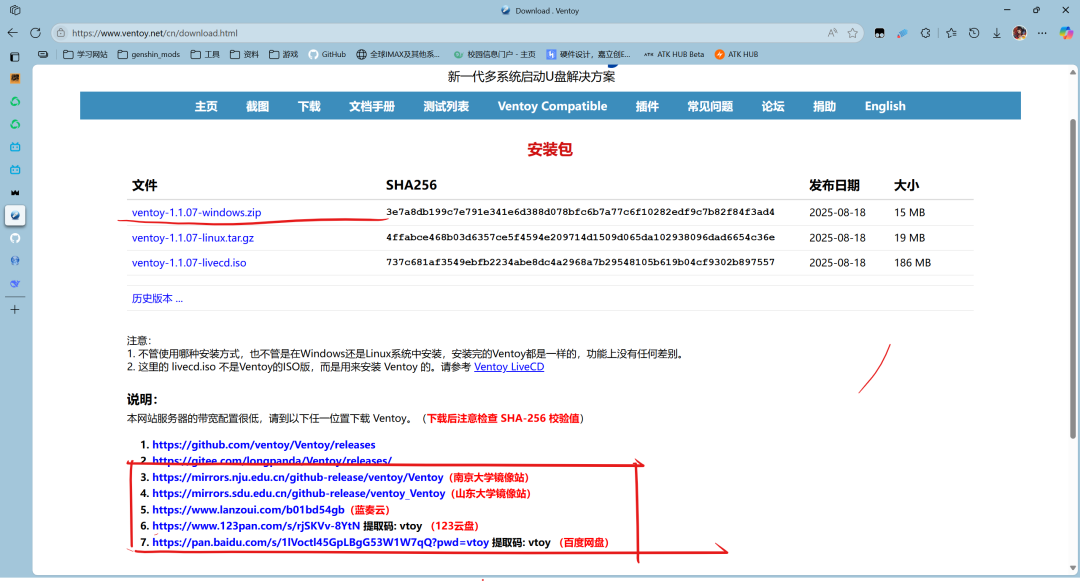Click the page vertical scrollbar
The width and height of the screenshot is (1080, 581).
click(1074, 300)
